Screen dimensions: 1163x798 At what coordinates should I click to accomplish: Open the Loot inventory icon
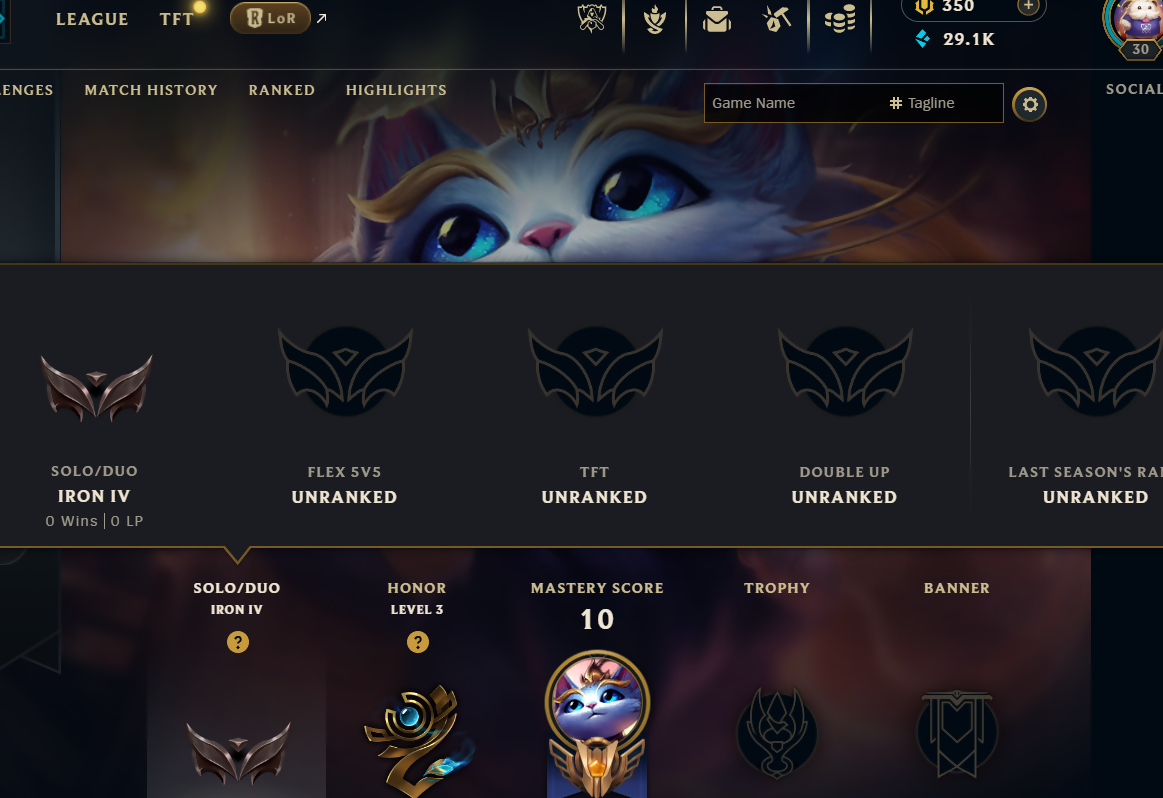tap(716, 19)
